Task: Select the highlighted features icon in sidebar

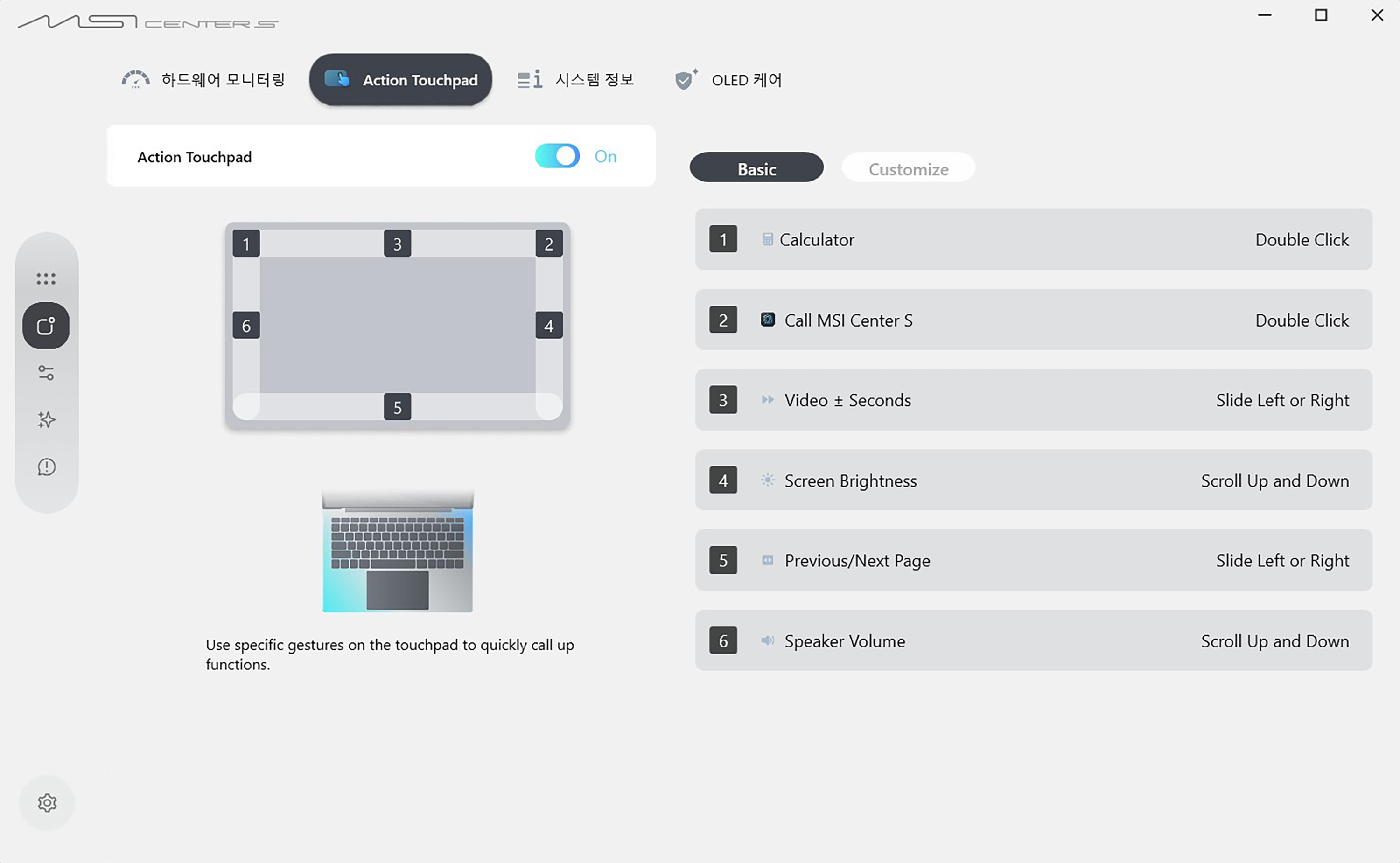Action: pyautogui.click(x=46, y=325)
